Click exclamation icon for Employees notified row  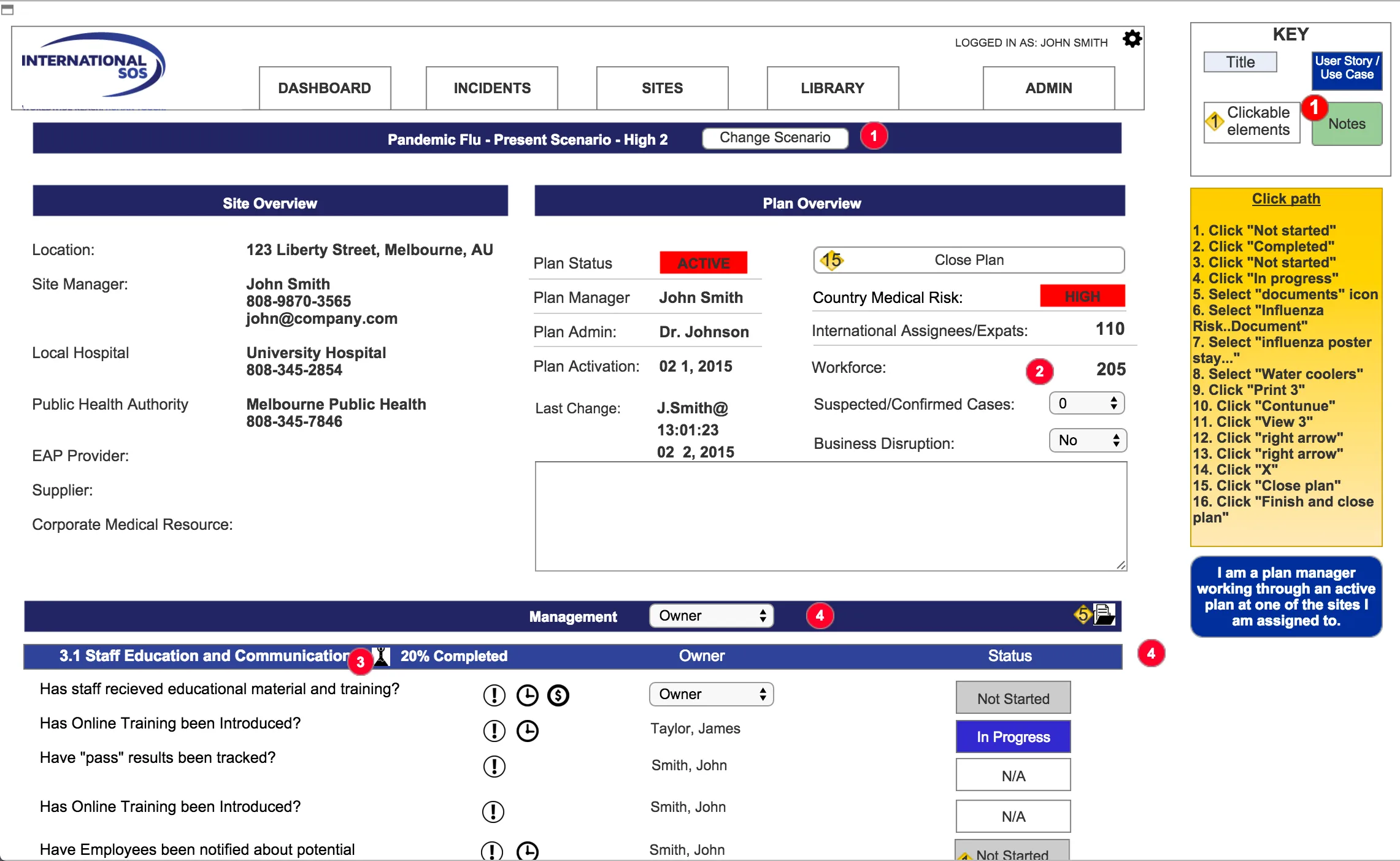[492, 851]
